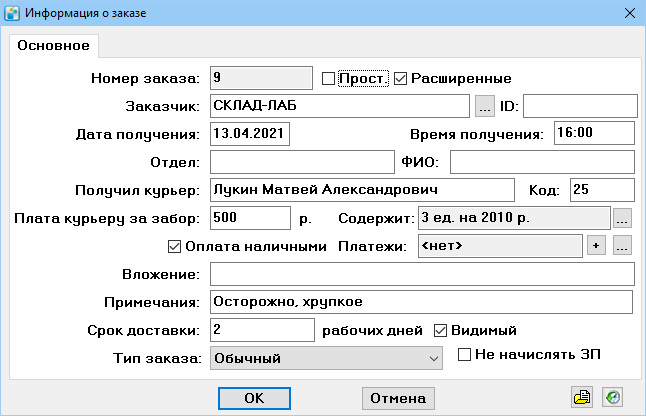Switch to the Основное tab
Screen dimensions: 646x416
point(54,45)
